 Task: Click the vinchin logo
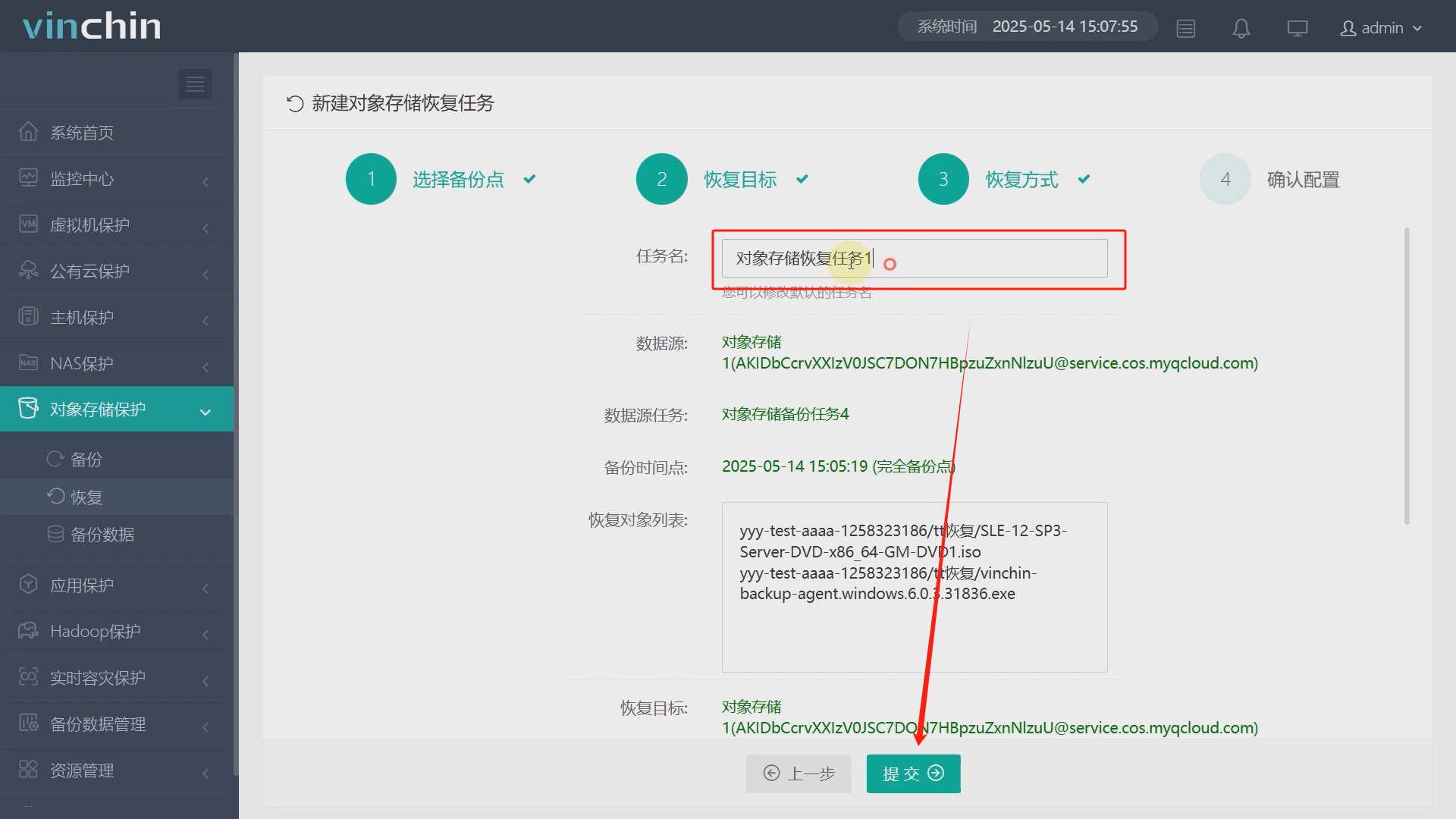(x=92, y=26)
